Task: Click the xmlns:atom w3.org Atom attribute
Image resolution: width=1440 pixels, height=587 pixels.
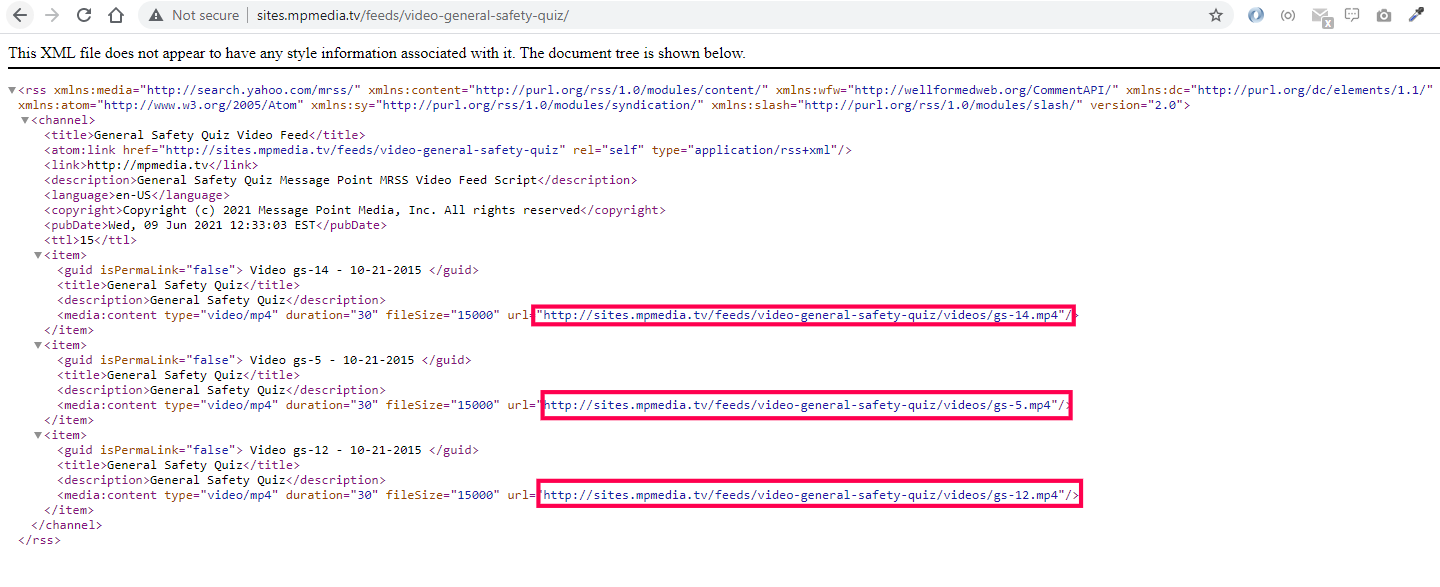Action: pyautogui.click(x=160, y=105)
